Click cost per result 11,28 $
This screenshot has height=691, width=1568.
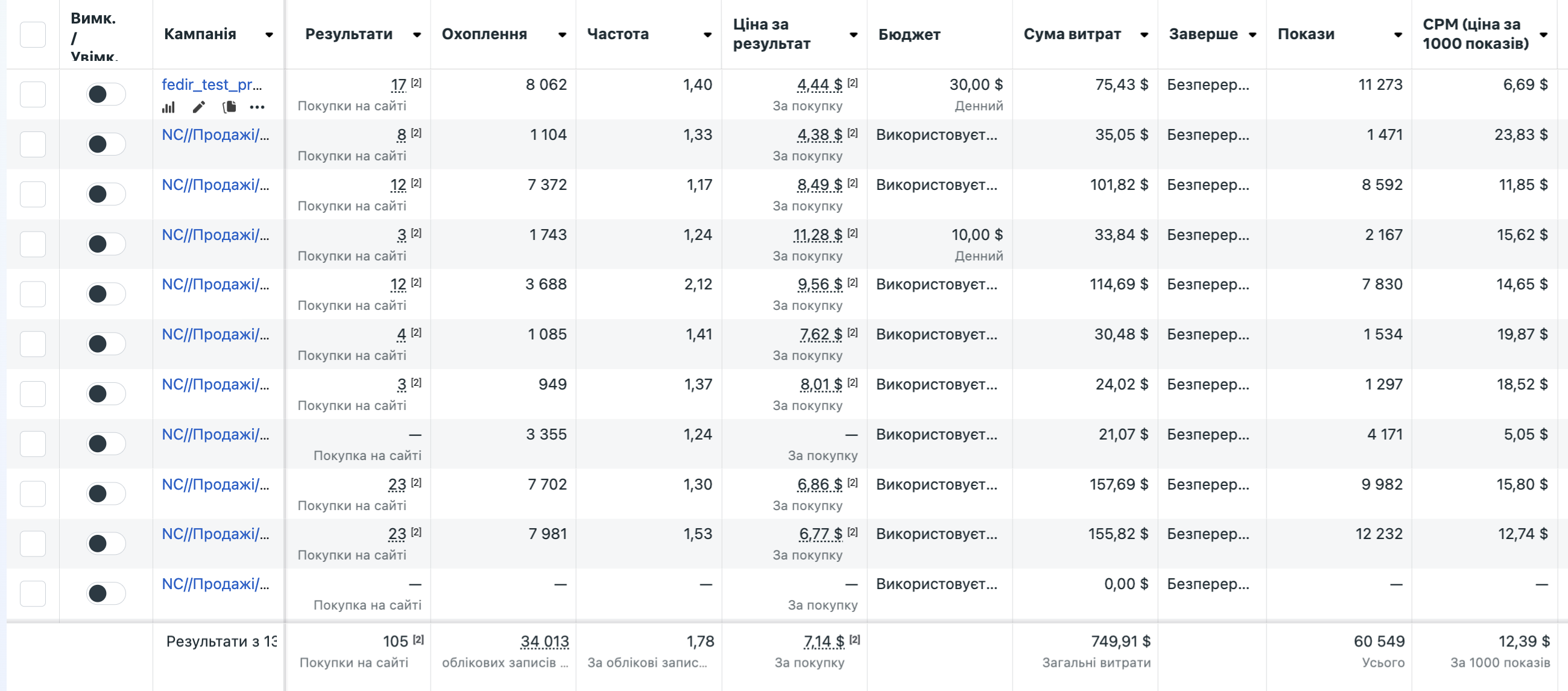(818, 235)
